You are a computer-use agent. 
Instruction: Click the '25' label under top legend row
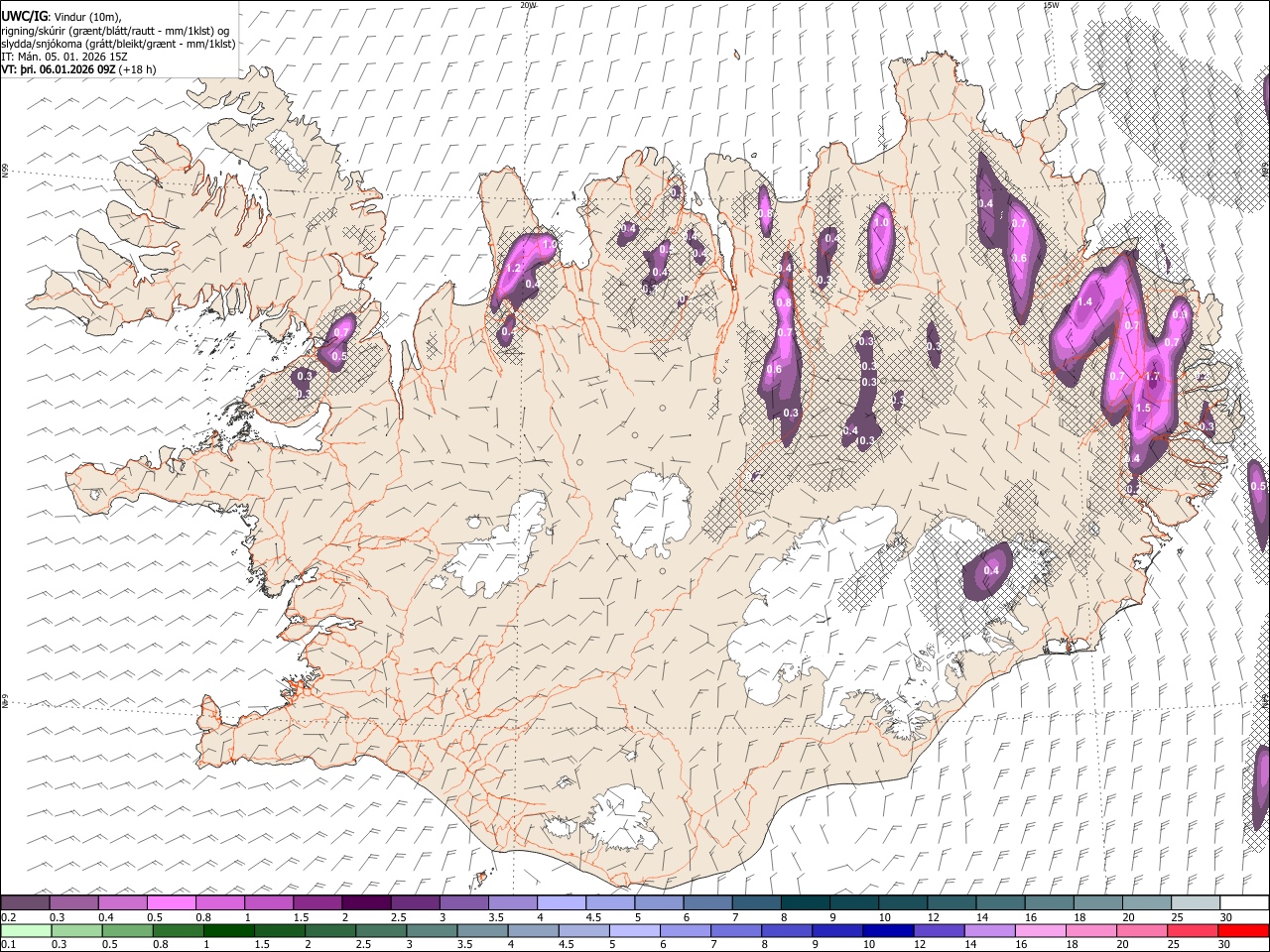click(x=1177, y=917)
